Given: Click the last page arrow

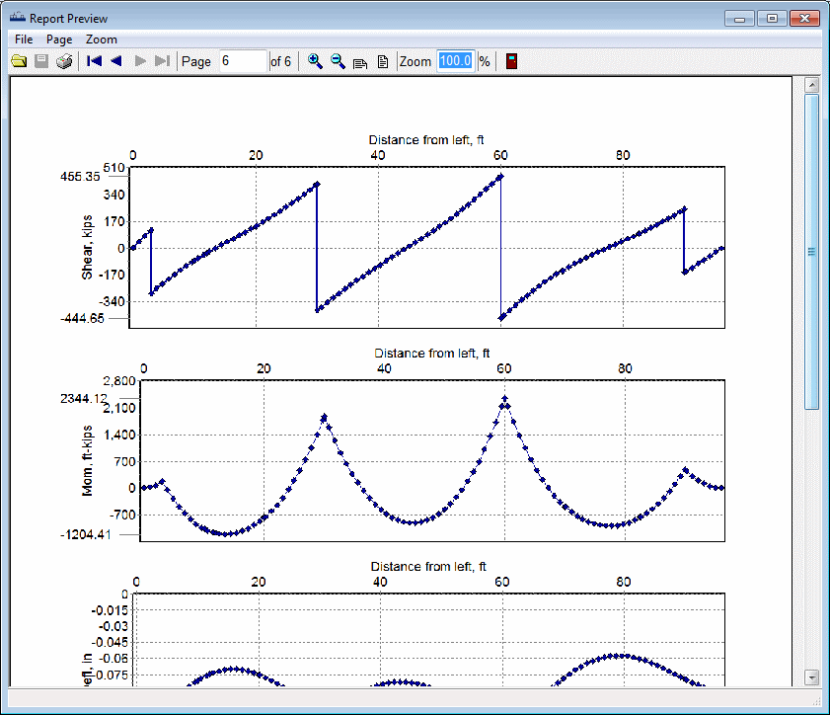Looking at the screenshot, I should (x=162, y=61).
